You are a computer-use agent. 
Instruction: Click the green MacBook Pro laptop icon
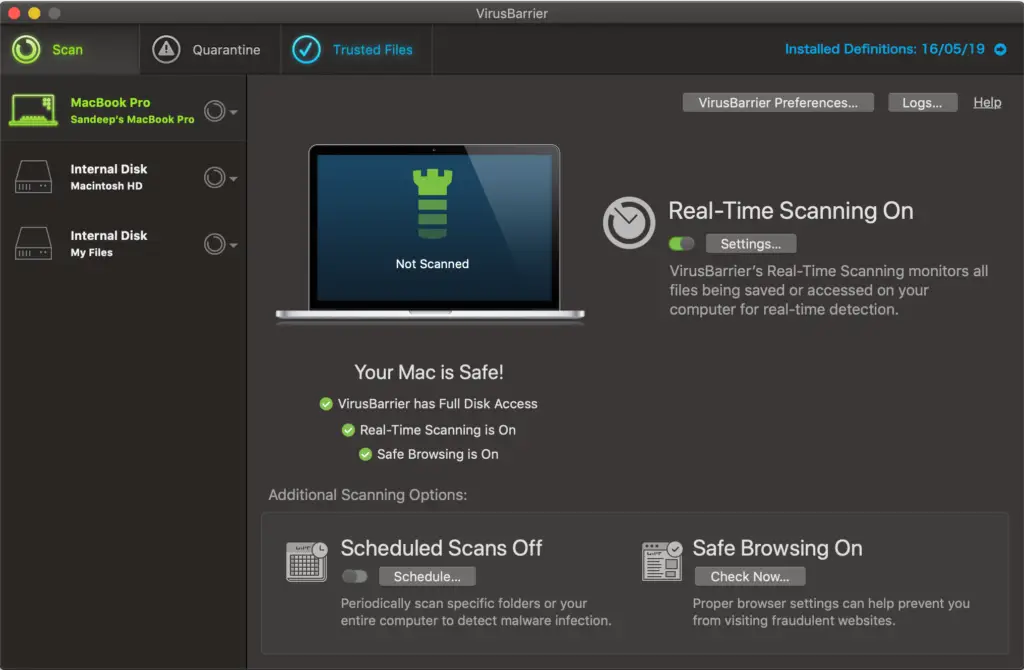(x=33, y=110)
